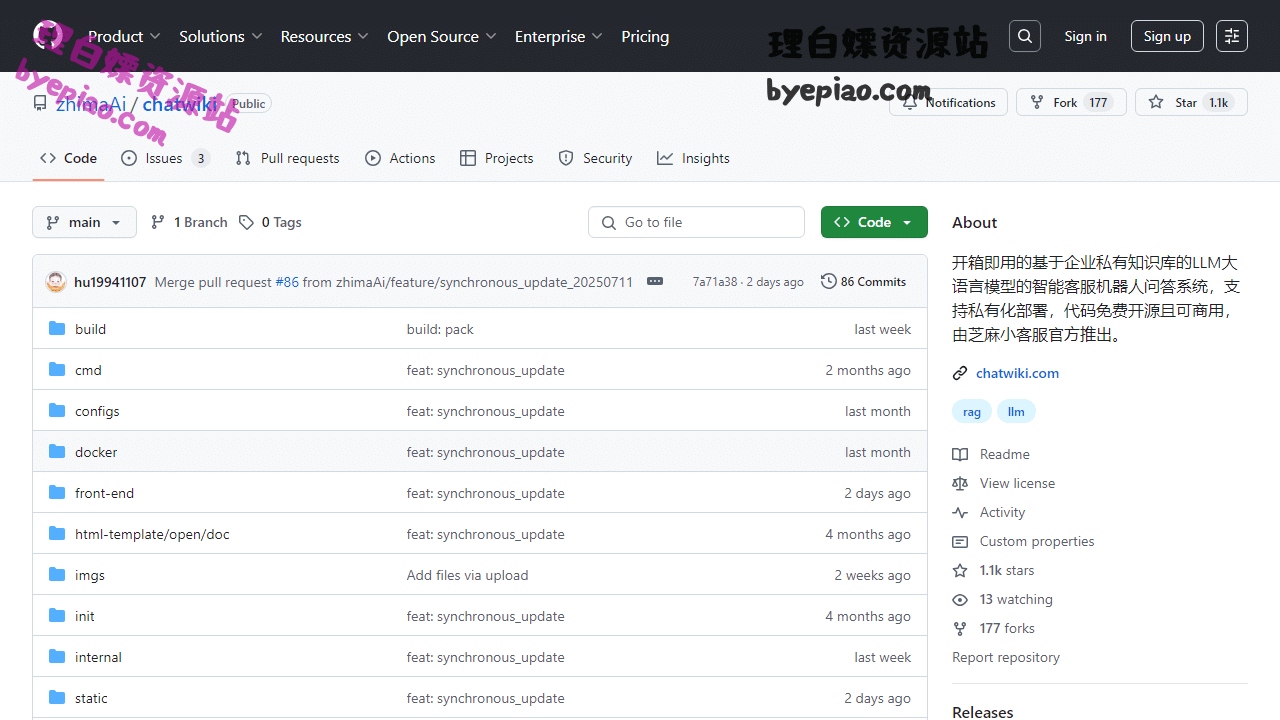Switch to the Insights tab
The width and height of the screenshot is (1280, 720).
pyautogui.click(x=693, y=158)
